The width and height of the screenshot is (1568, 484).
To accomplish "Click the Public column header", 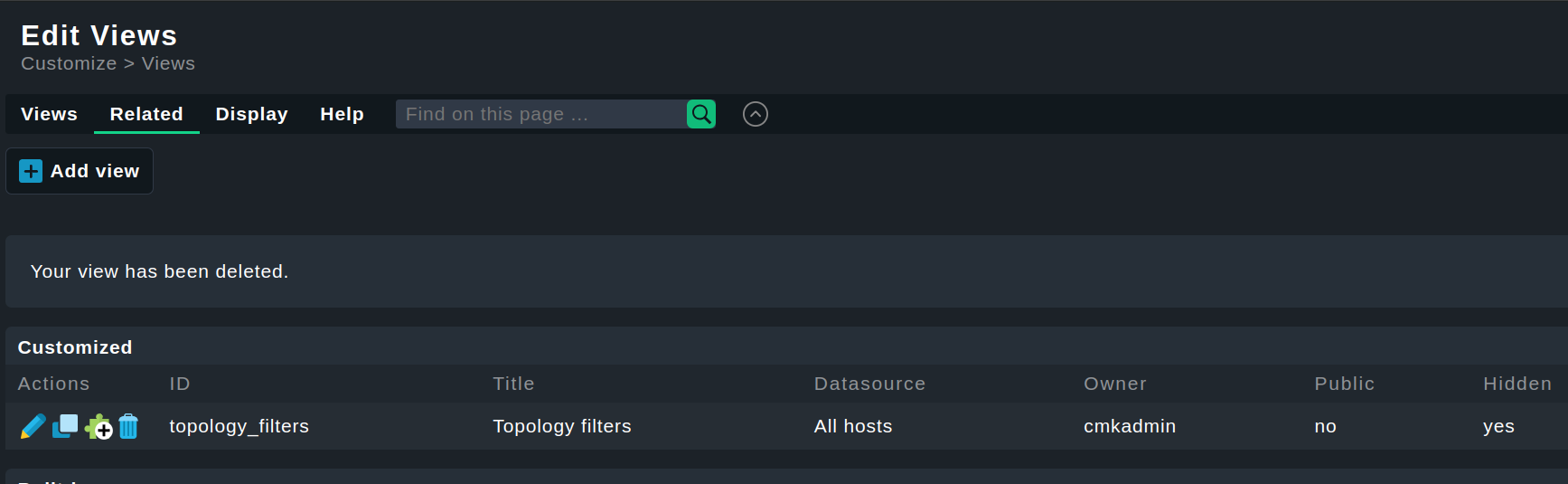I will [x=1344, y=384].
